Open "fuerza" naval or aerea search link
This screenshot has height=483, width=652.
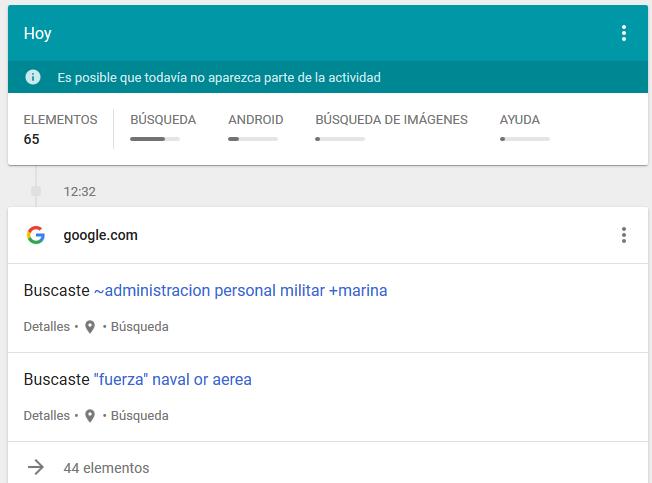tap(173, 379)
